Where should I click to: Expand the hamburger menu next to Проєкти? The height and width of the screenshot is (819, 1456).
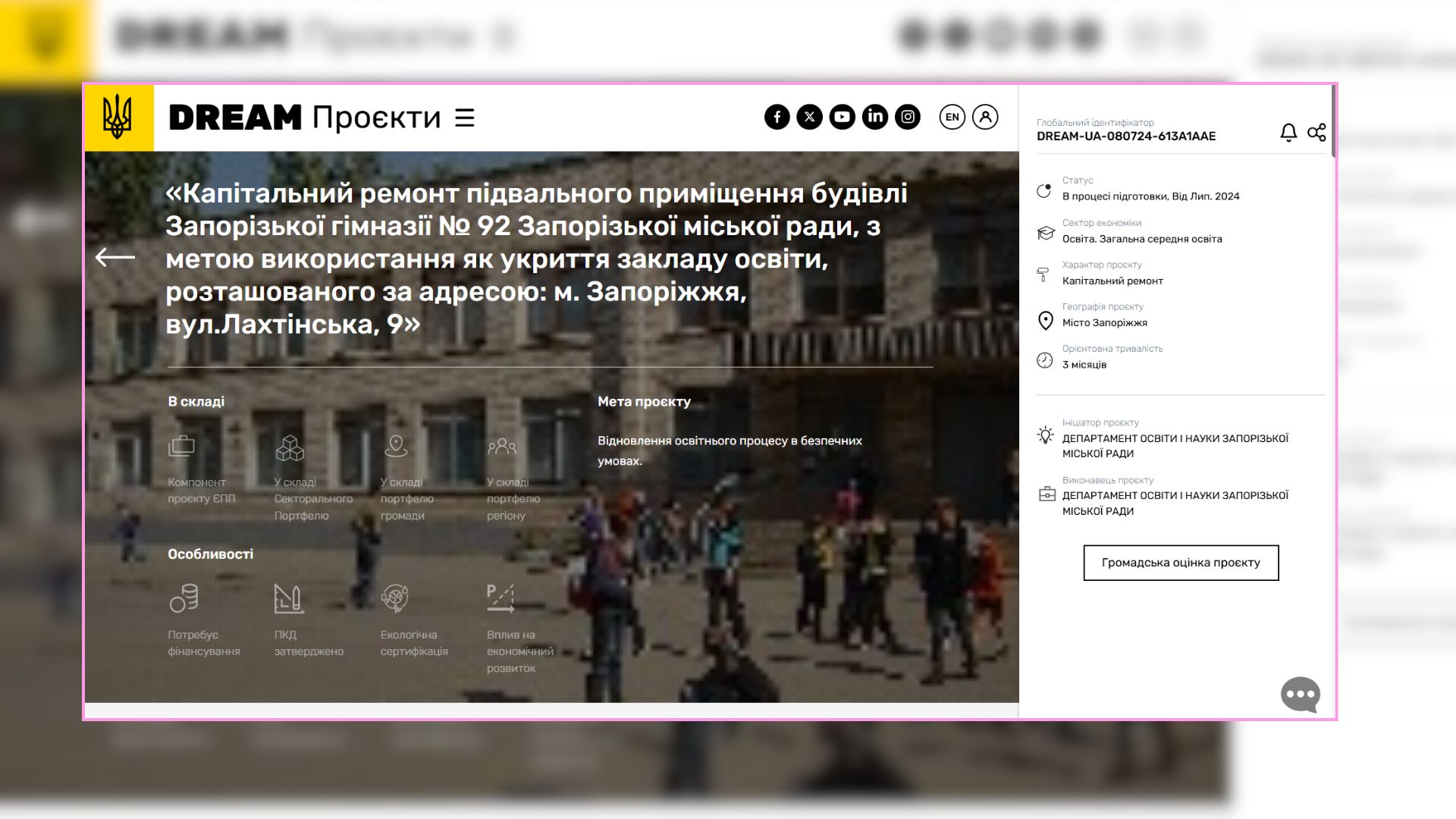click(x=464, y=118)
